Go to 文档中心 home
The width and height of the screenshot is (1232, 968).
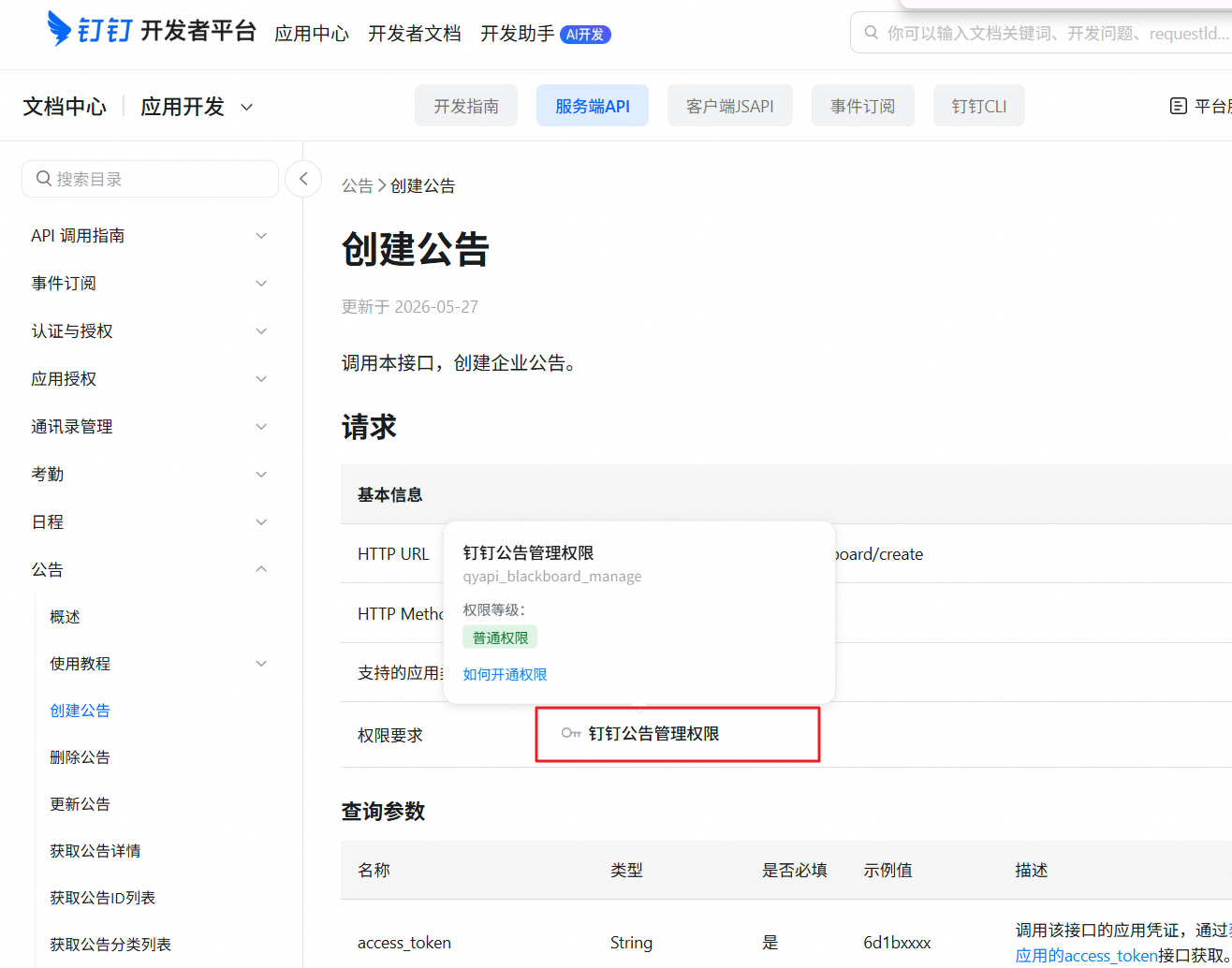pos(65,107)
